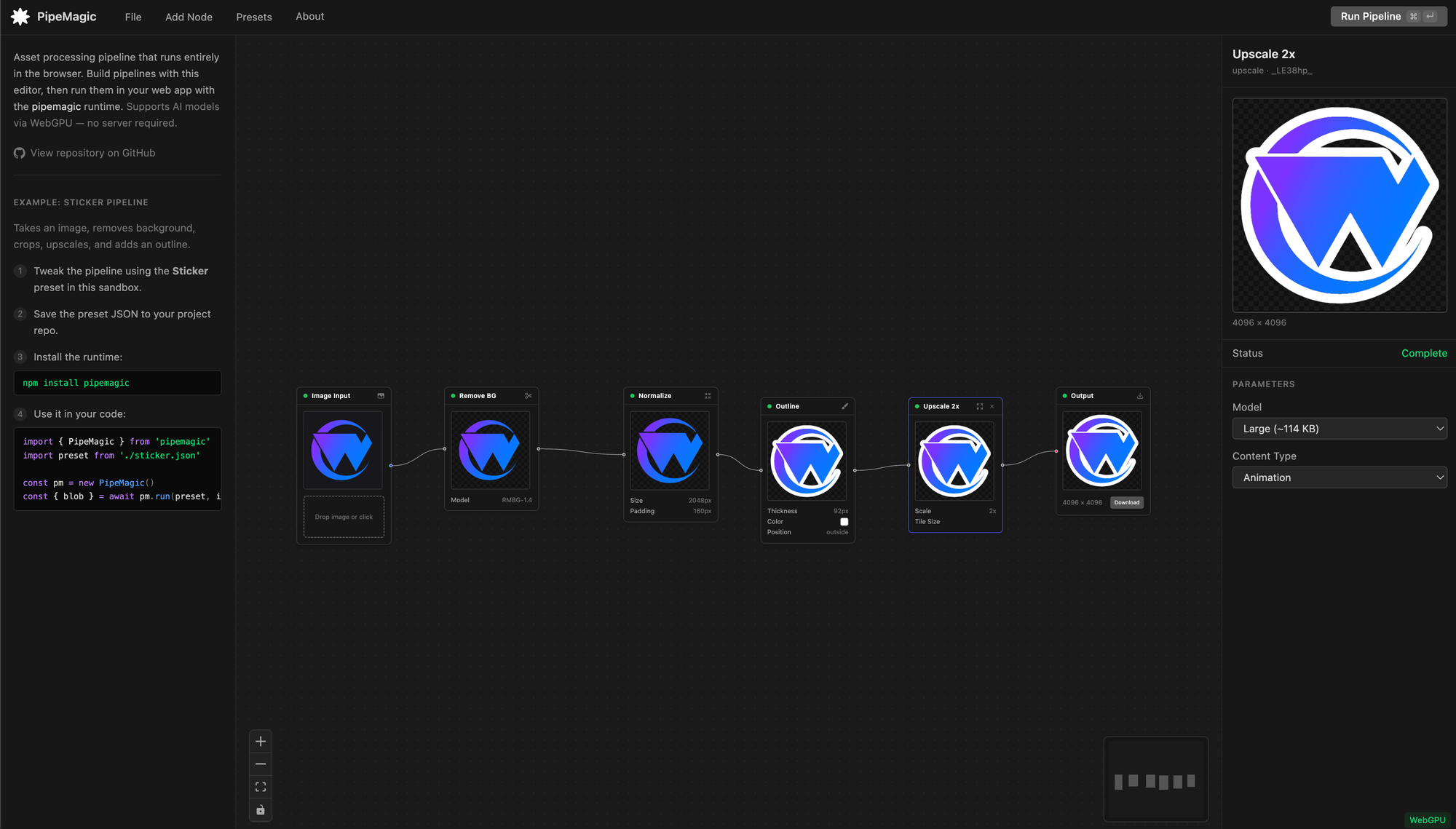Click the PipeMagic star logo icon
This screenshot has height=829, width=1456.
pos(20,17)
